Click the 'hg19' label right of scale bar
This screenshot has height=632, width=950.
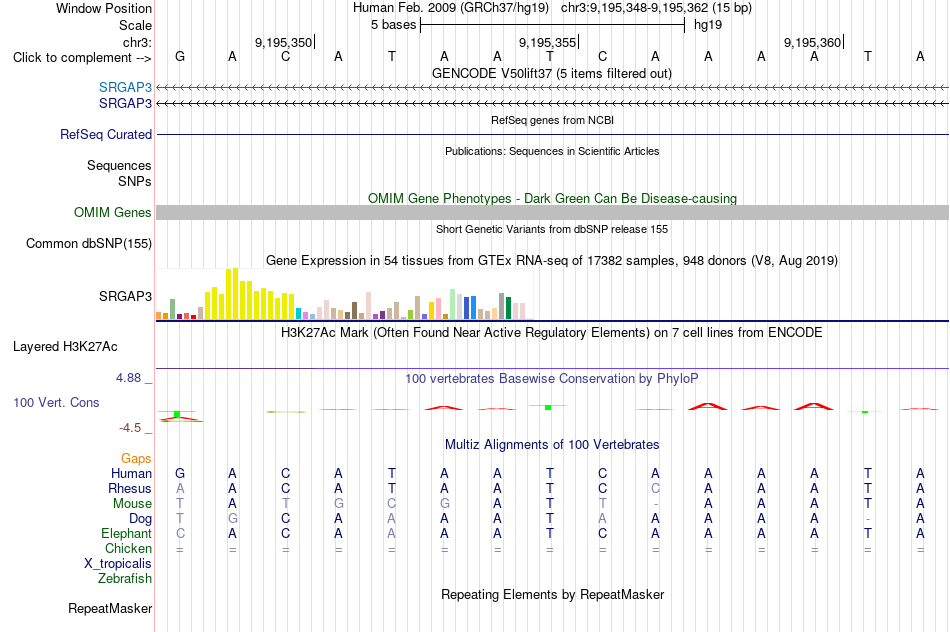coord(708,25)
